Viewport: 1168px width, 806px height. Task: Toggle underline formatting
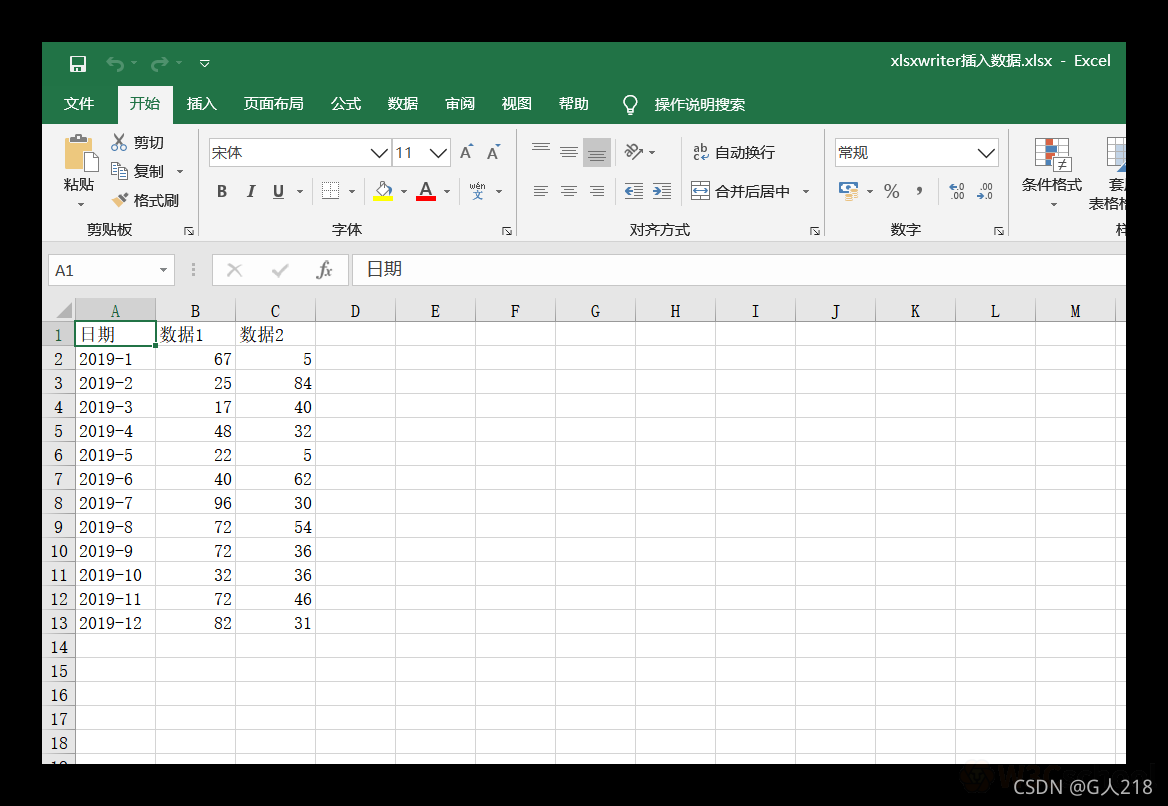click(279, 191)
